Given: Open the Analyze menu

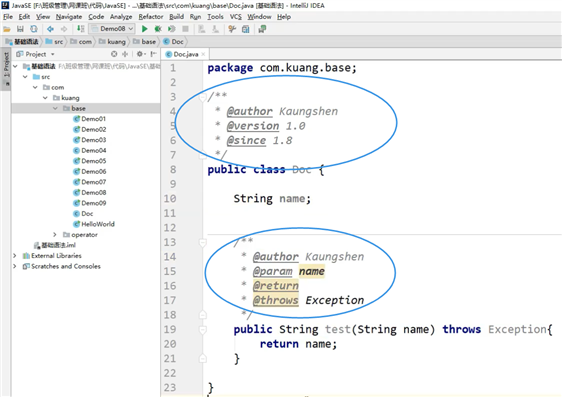Looking at the screenshot, I should (x=121, y=17).
